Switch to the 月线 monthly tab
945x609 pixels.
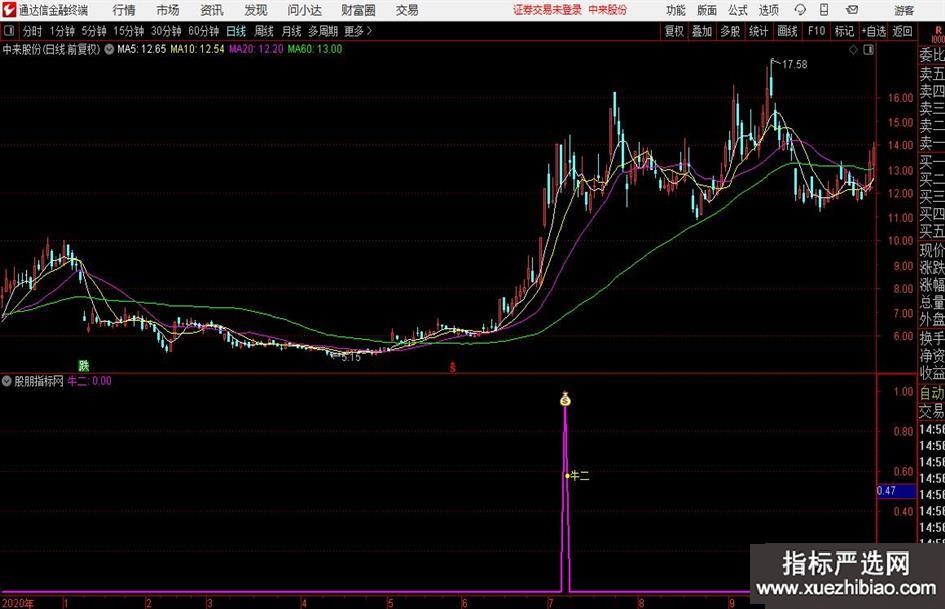coord(292,31)
